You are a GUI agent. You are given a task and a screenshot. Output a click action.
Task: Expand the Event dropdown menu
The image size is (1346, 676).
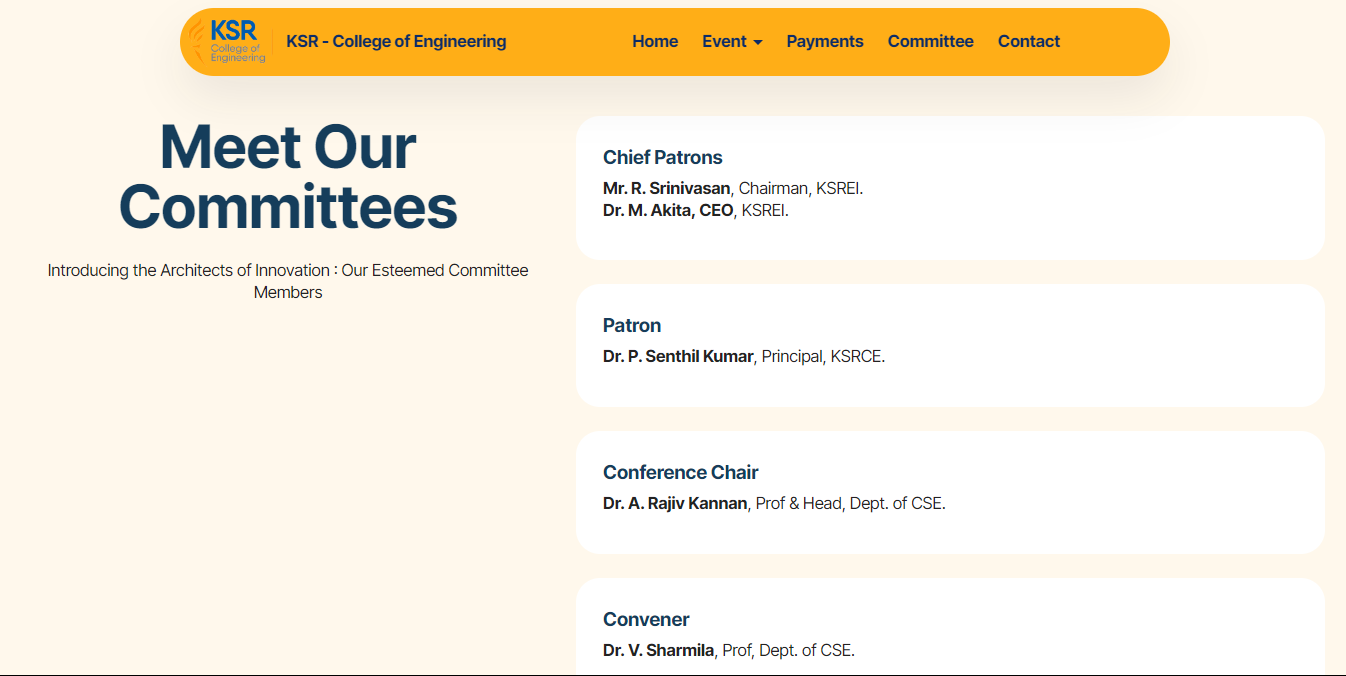click(732, 41)
